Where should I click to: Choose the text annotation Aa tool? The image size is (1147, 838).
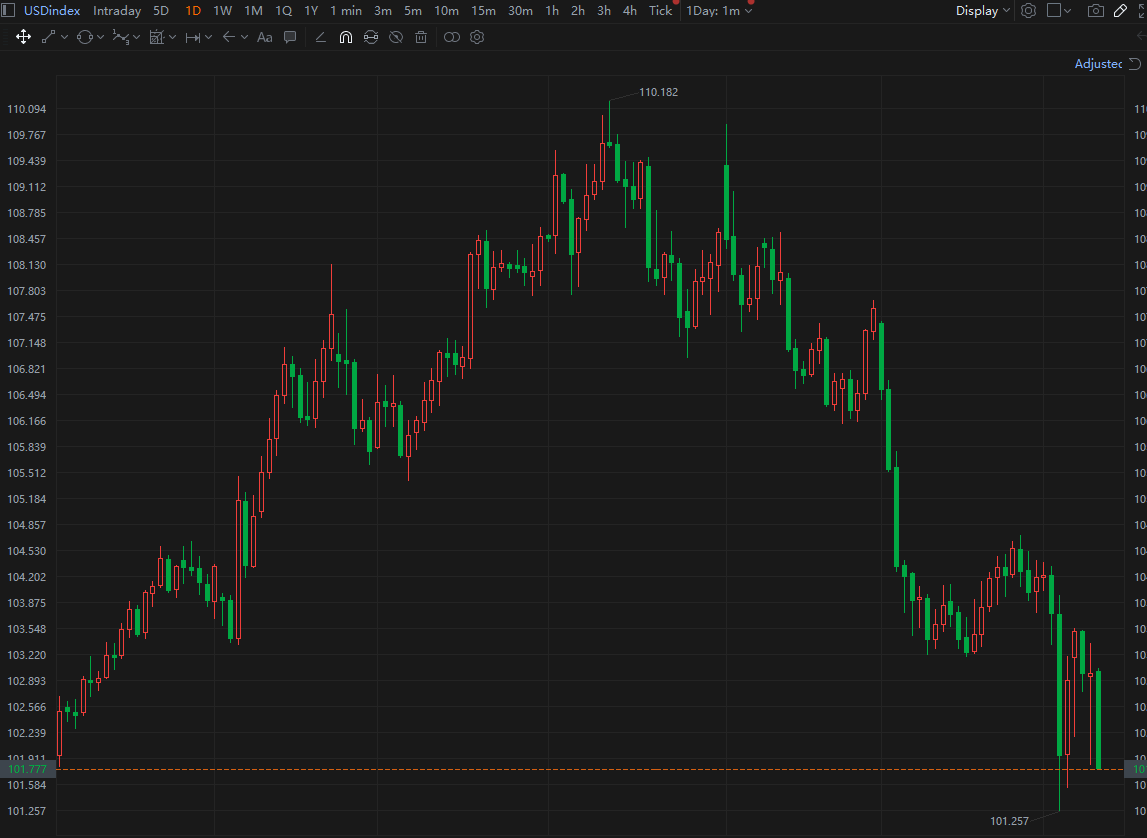pos(265,37)
